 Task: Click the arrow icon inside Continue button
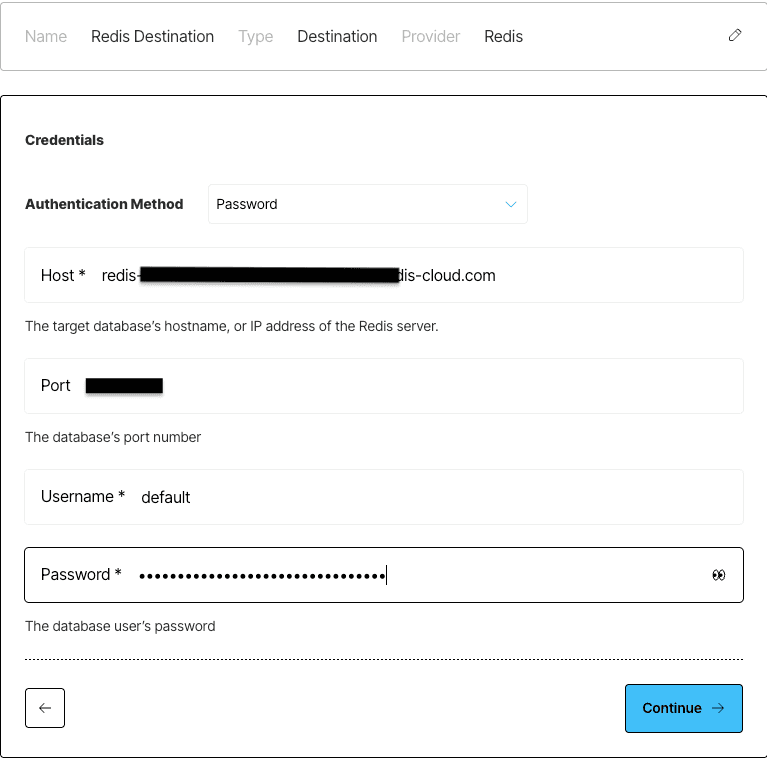pos(718,708)
